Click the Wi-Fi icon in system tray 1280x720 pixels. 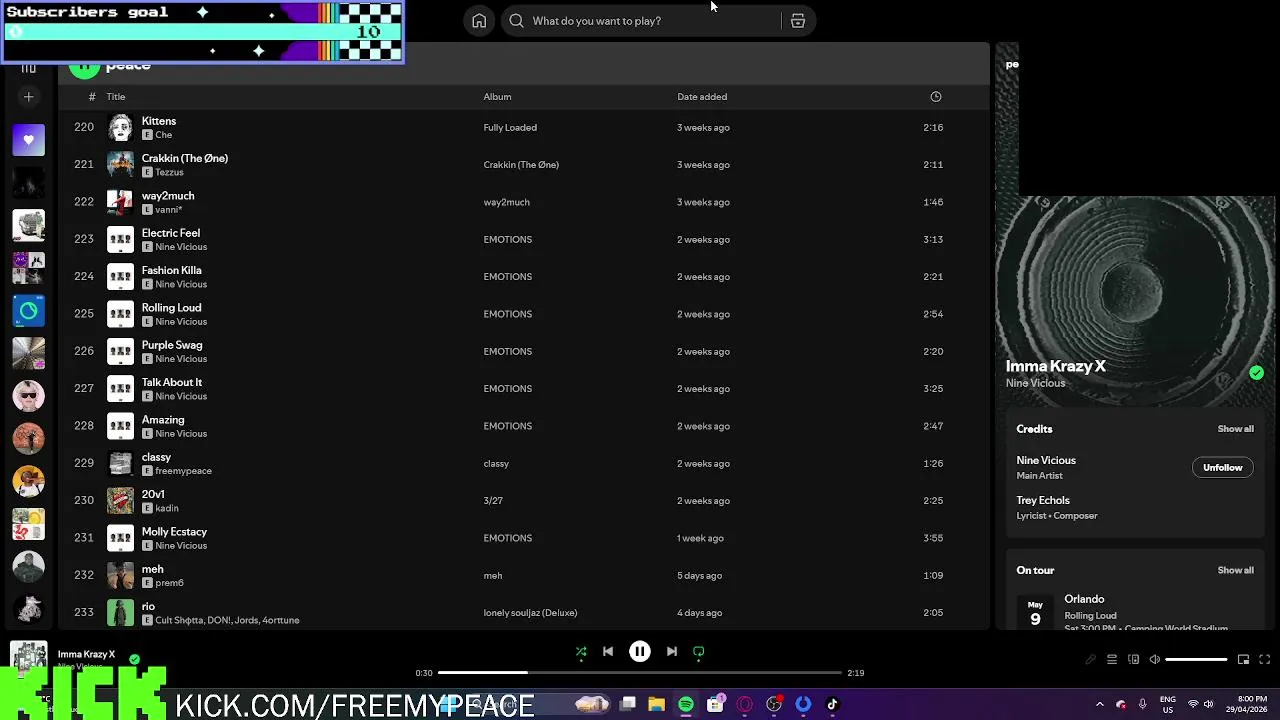pyautogui.click(x=1193, y=705)
